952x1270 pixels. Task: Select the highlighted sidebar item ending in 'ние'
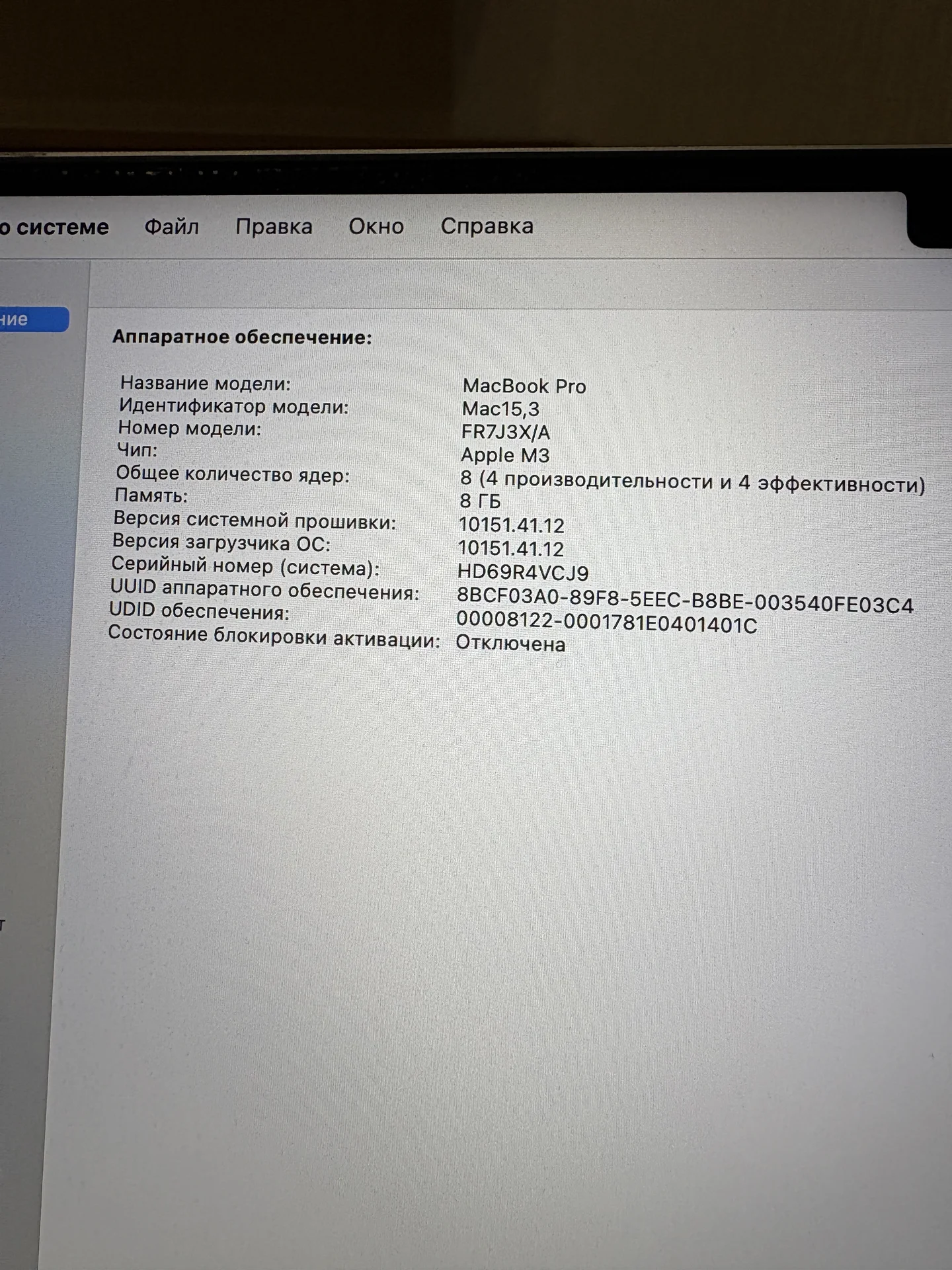[34, 319]
